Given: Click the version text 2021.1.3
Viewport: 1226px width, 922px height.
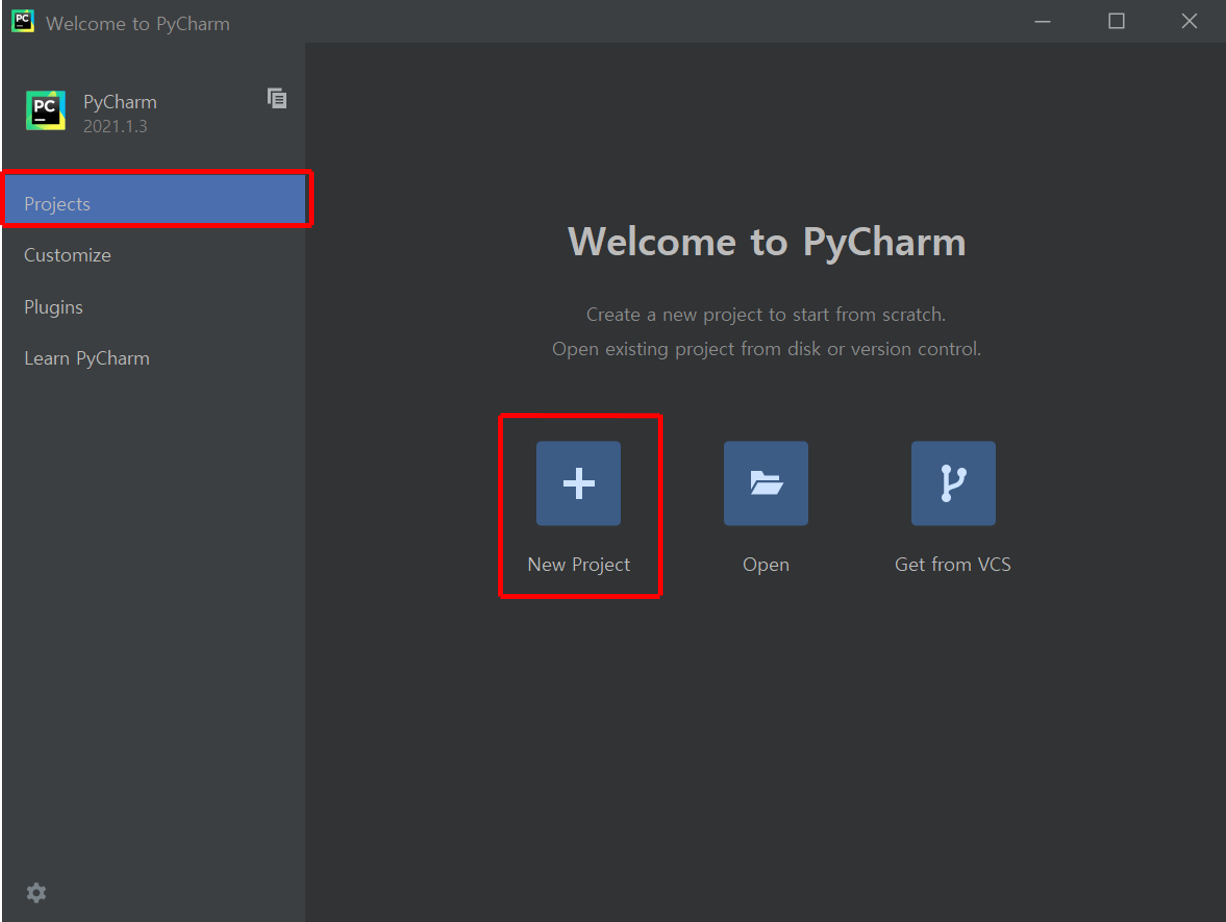Looking at the screenshot, I should coord(115,127).
